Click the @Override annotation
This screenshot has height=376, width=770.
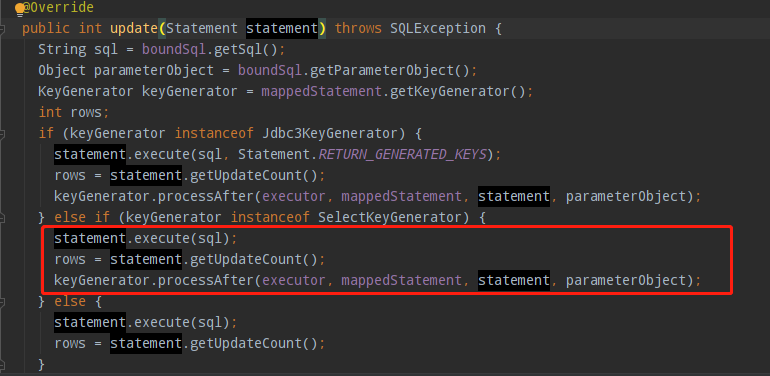point(58,8)
